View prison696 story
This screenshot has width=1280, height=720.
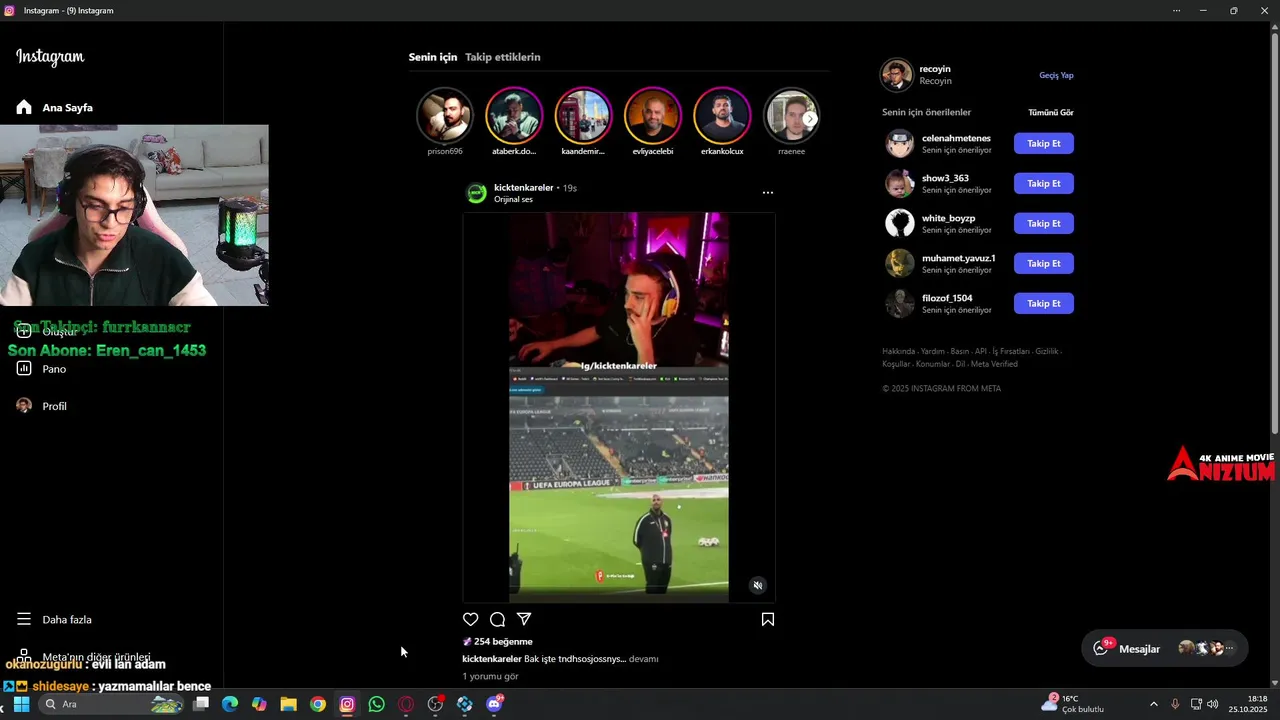(x=445, y=116)
